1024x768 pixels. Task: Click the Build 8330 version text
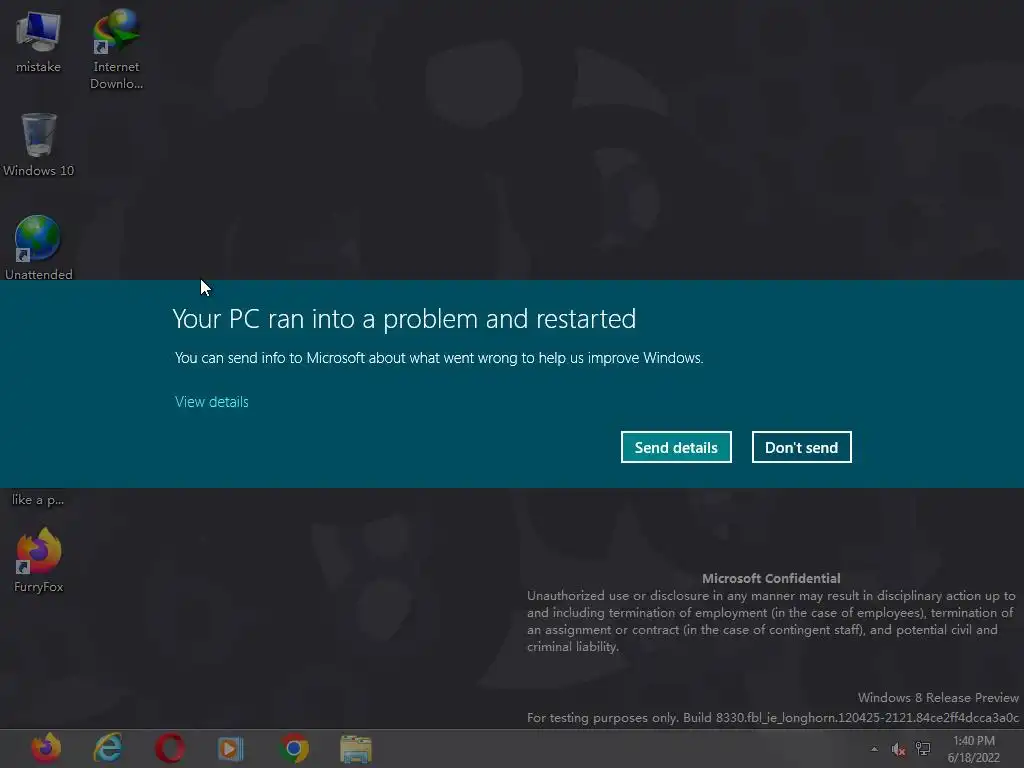773,718
